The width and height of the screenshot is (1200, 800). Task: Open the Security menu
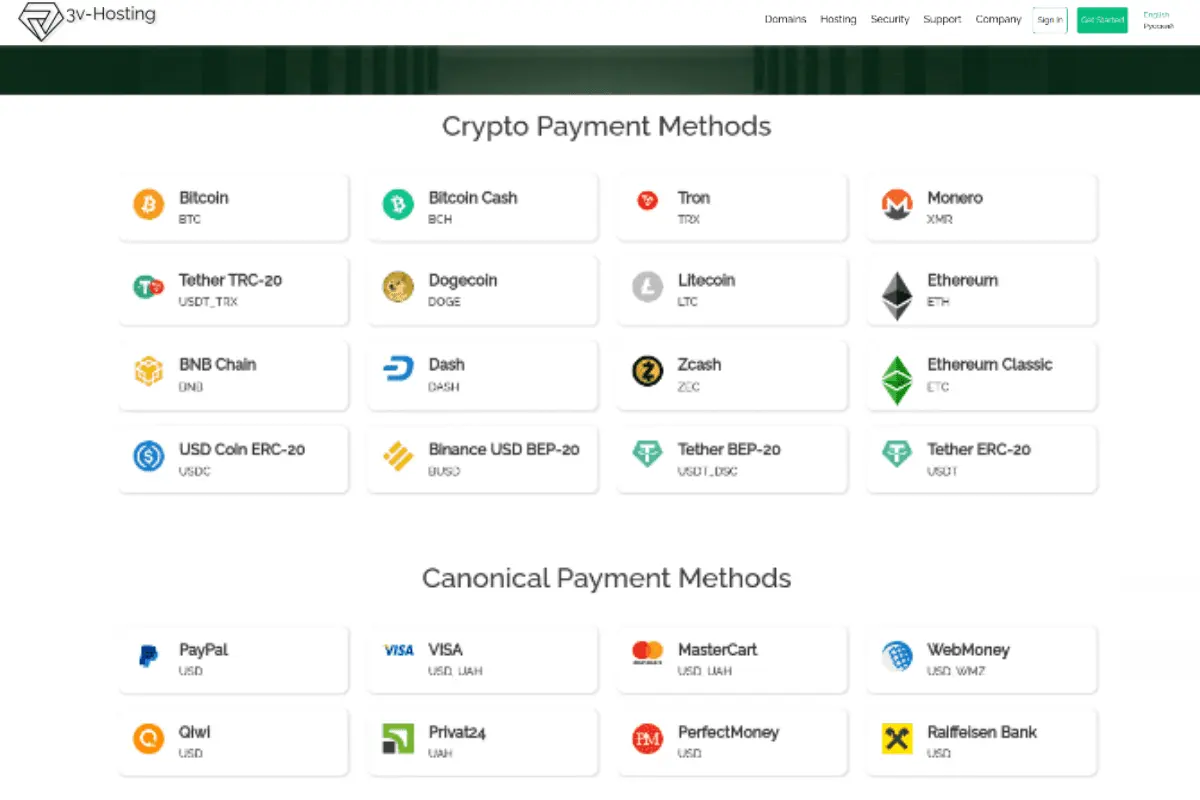890,19
